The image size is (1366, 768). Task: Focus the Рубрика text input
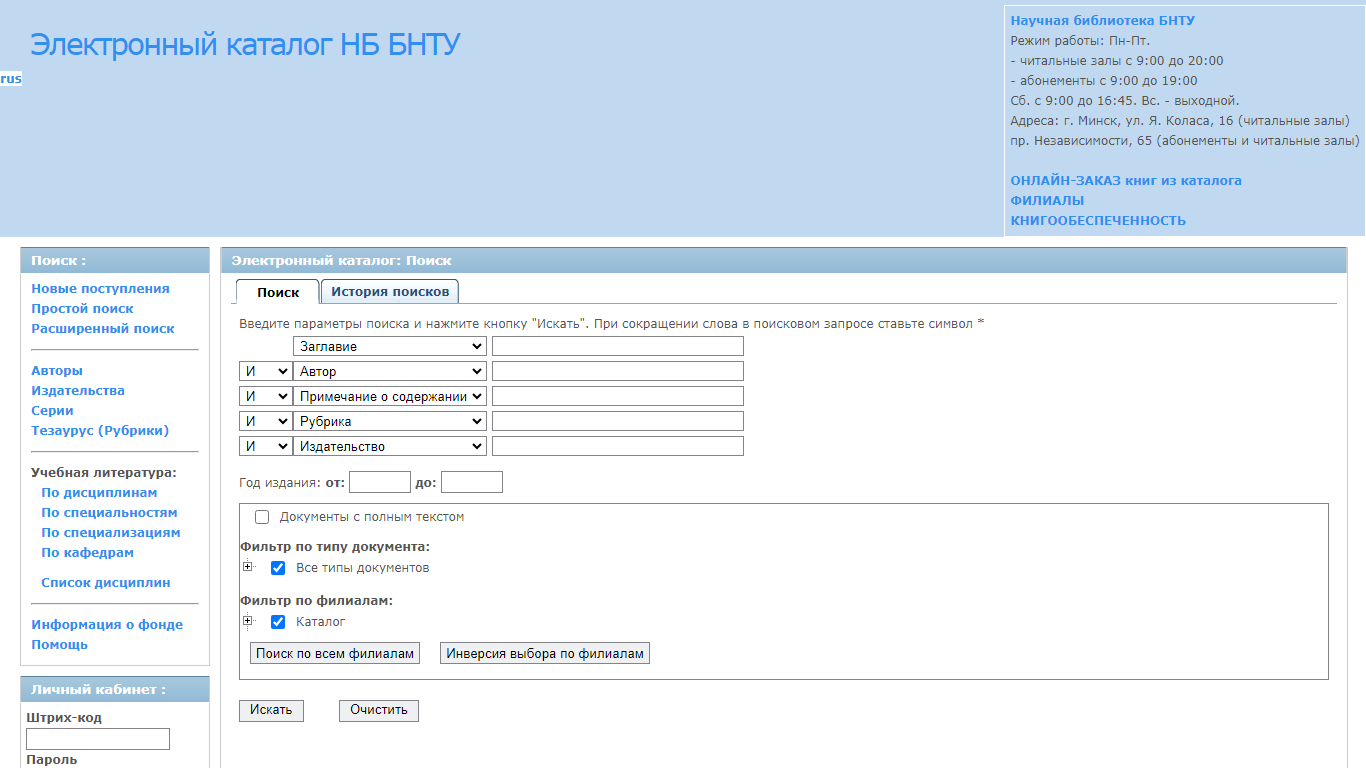point(618,421)
